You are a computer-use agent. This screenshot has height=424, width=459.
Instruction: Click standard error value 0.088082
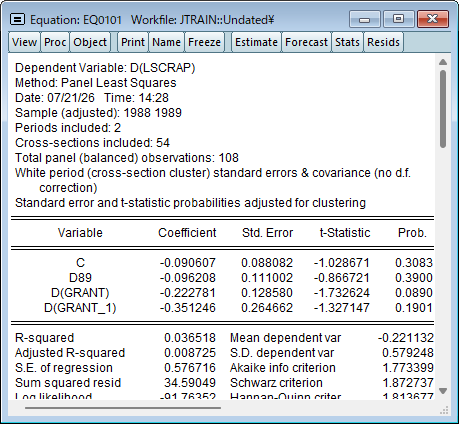(267, 263)
